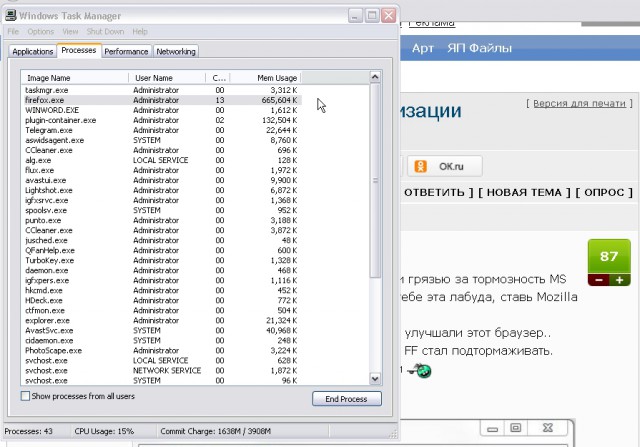This screenshot has width=640, height=447.
Task: Sort by User Name column header
Action: point(167,78)
